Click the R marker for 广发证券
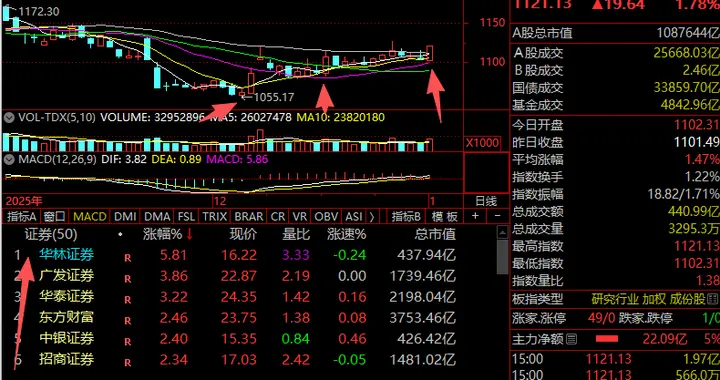This screenshot has height=380, width=720. [x=128, y=279]
